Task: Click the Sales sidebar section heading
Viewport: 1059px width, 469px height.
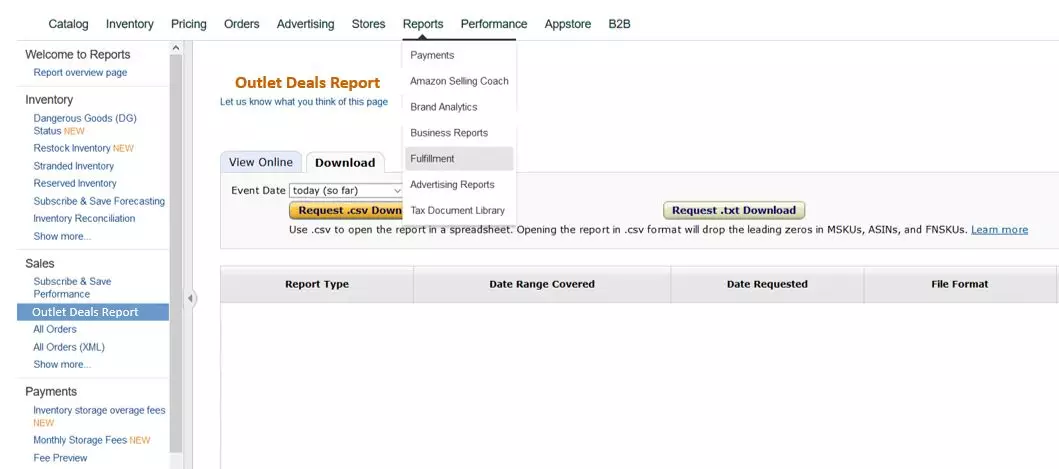Action: (x=40, y=264)
